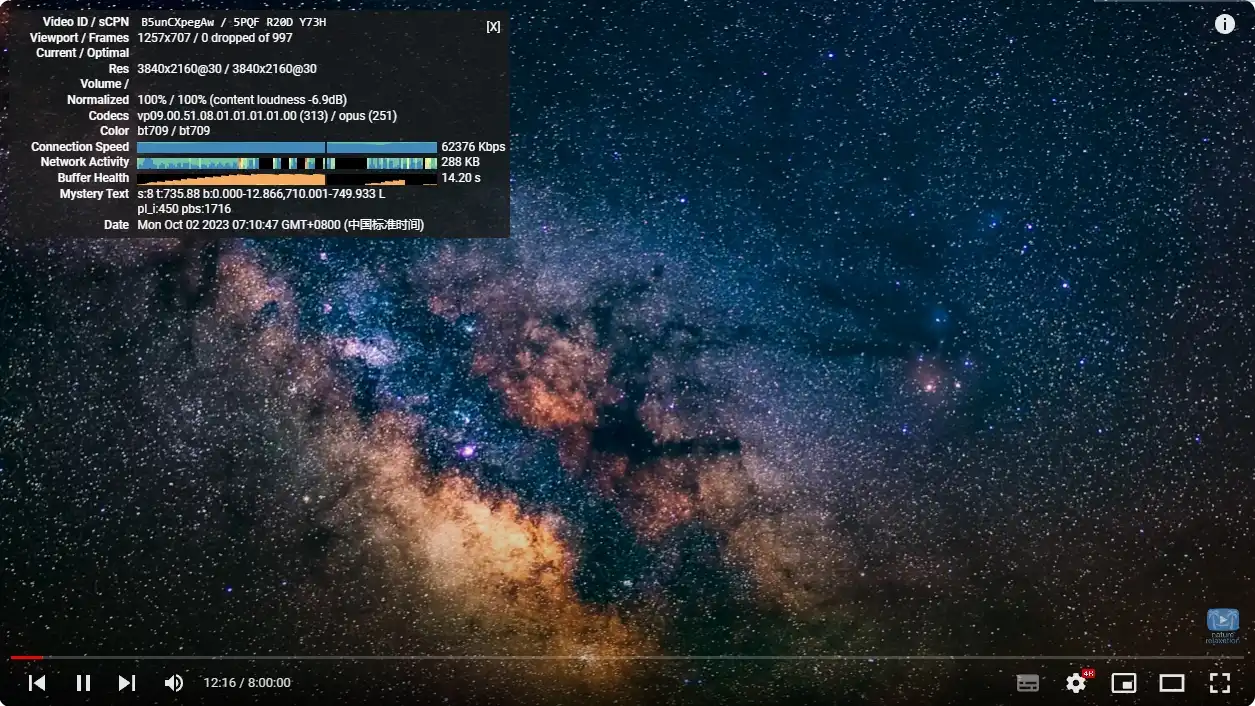
Task: Skip to the previous video
Action: pyautogui.click(x=37, y=683)
